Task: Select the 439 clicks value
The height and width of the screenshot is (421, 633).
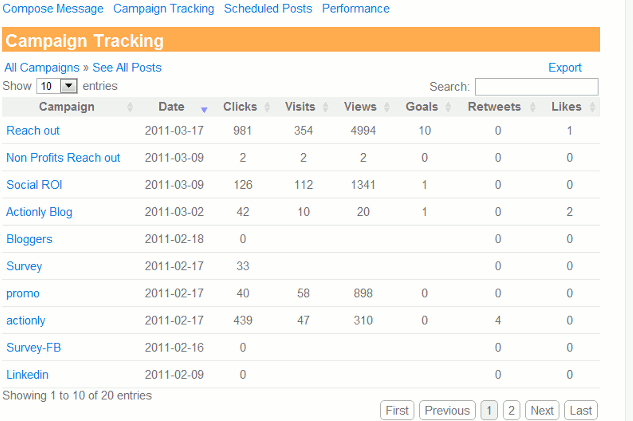Action: [243, 320]
